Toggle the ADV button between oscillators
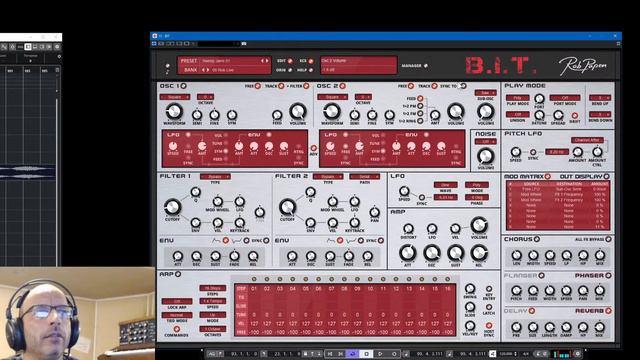The image size is (640, 360). pyautogui.click(x=313, y=148)
